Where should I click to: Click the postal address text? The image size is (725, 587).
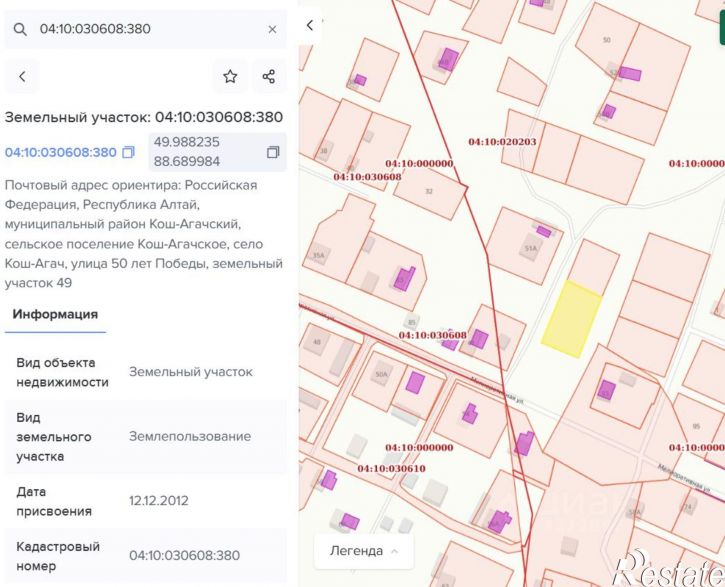coord(143,234)
